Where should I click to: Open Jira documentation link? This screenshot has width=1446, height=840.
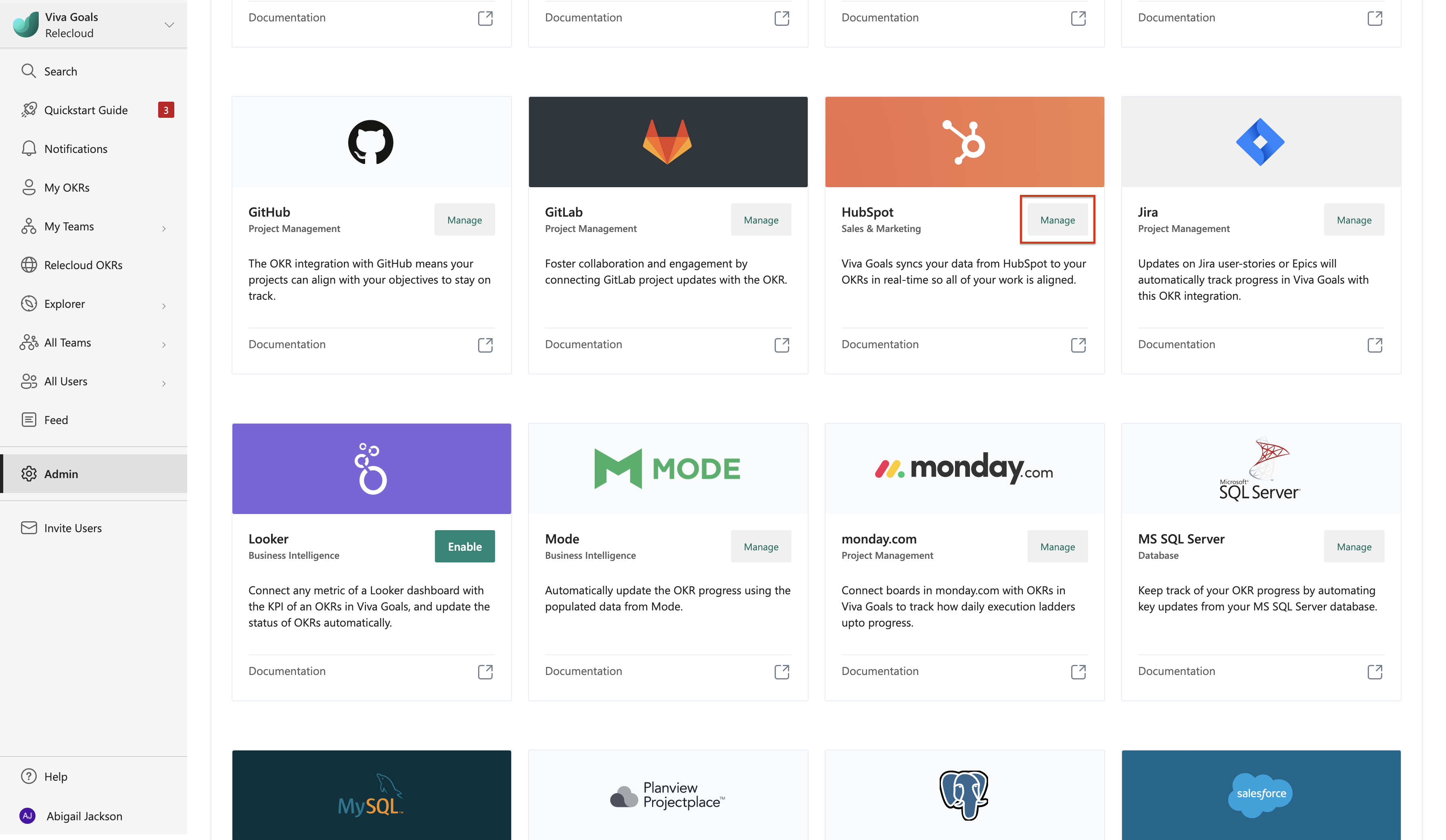(1374, 344)
